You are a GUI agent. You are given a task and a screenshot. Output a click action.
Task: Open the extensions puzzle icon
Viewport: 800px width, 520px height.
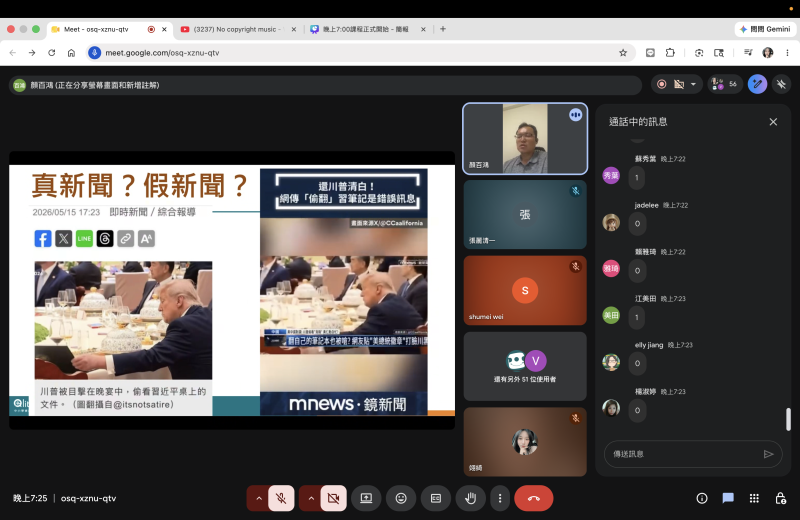coord(670,53)
